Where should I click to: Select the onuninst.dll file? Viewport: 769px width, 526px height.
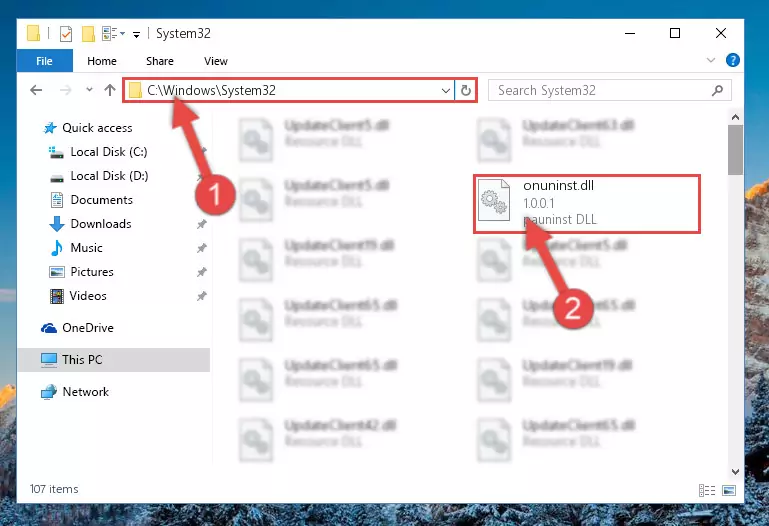click(x=587, y=203)
